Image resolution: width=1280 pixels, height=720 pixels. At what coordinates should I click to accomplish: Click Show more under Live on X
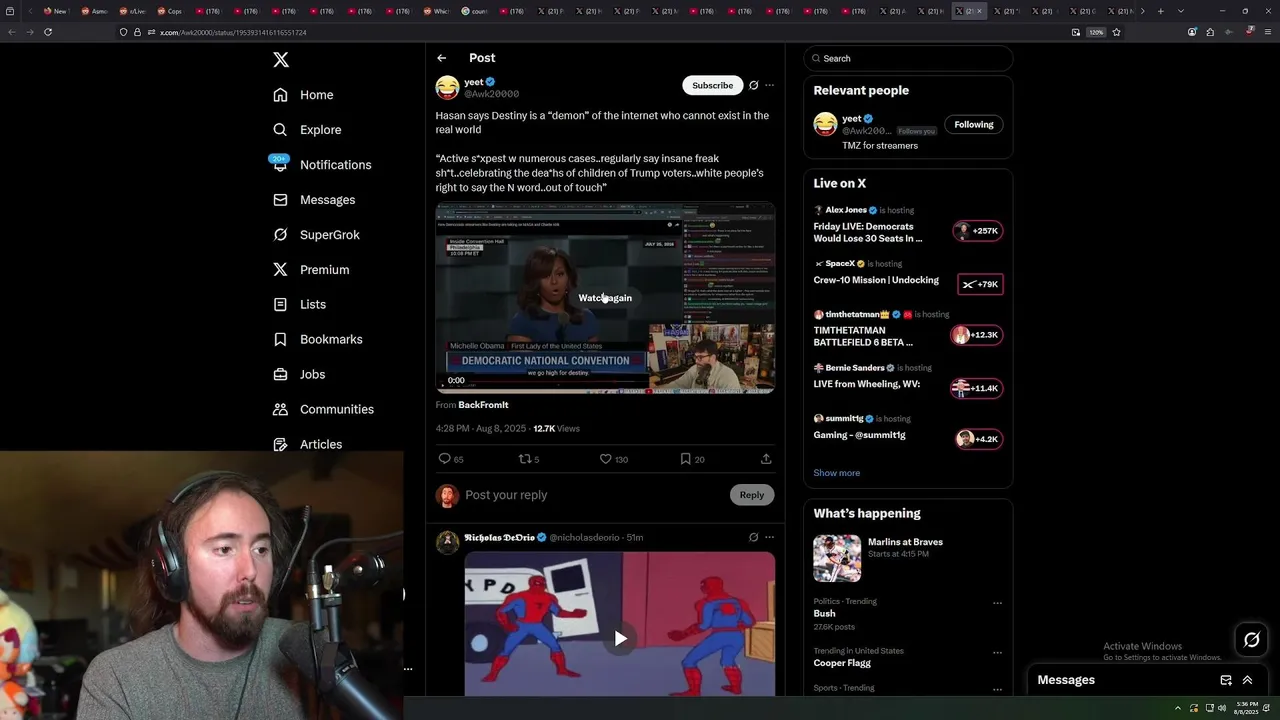pos(836,473)
